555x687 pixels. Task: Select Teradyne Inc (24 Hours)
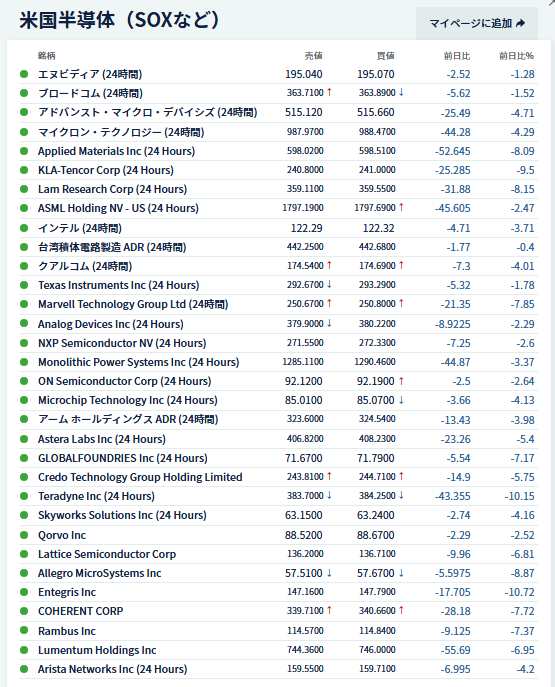(96, 496)
